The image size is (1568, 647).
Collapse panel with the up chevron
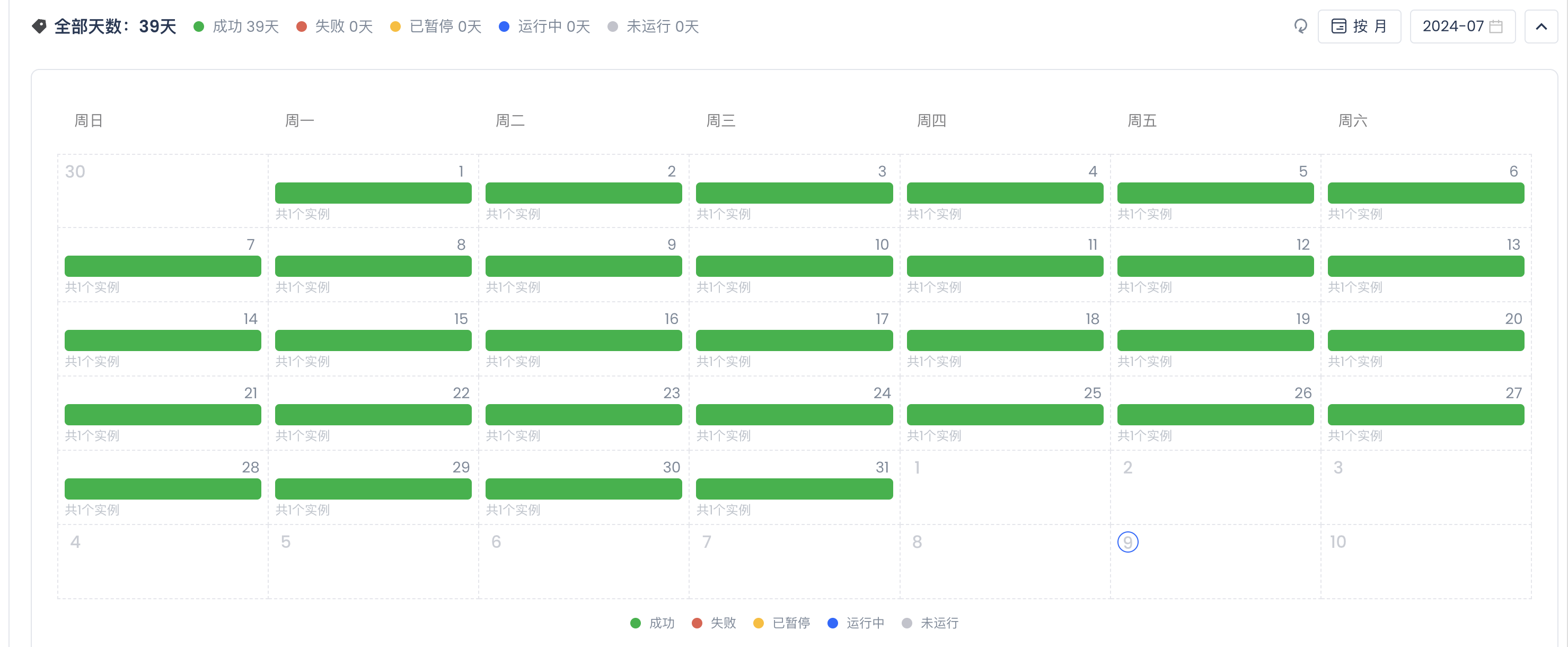coord(1540,27)
